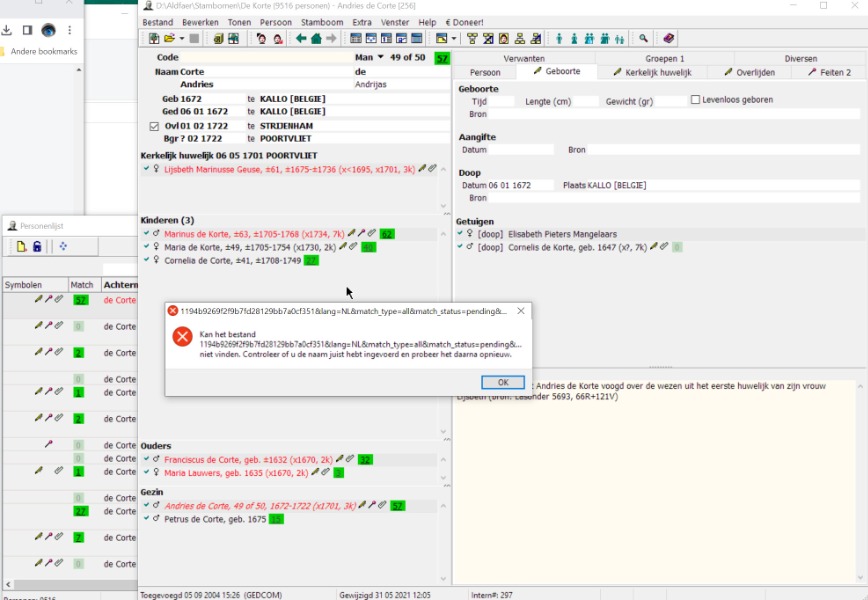The width and height of the screenshot is (868, 600).
Task: Open the Stamboom menu
Action: (322, 22)
